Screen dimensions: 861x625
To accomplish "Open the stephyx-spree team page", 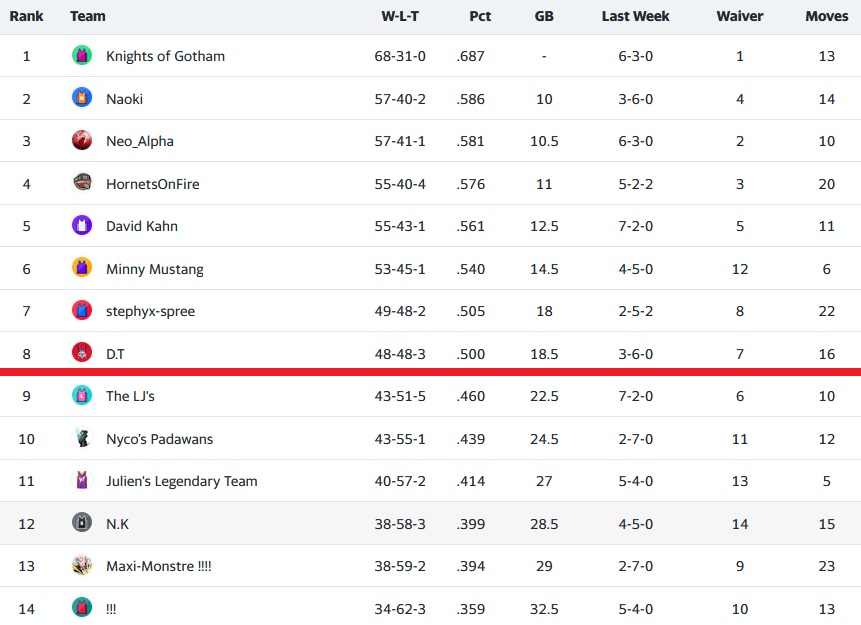I will point(150,311).
